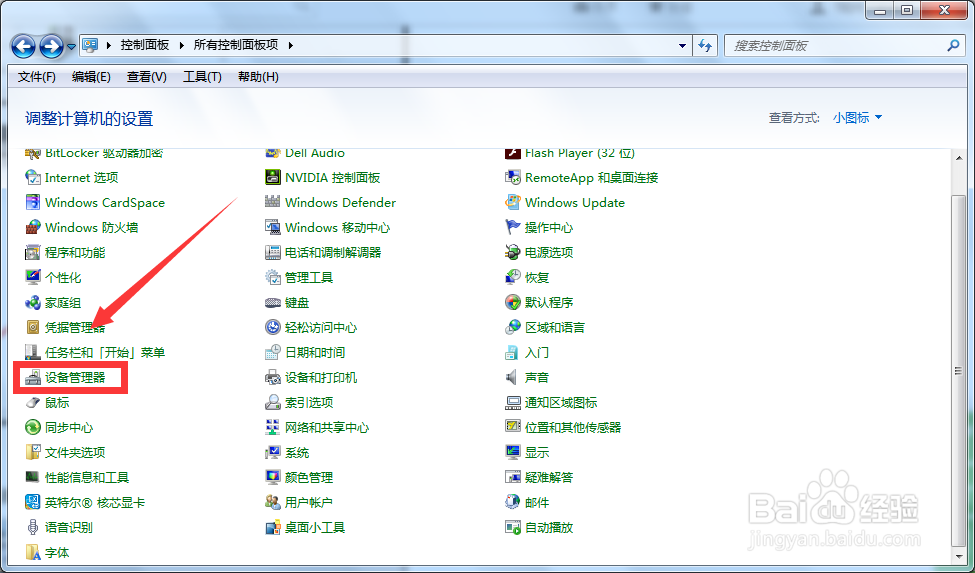Click the 个性化 icon

[32, 277]
